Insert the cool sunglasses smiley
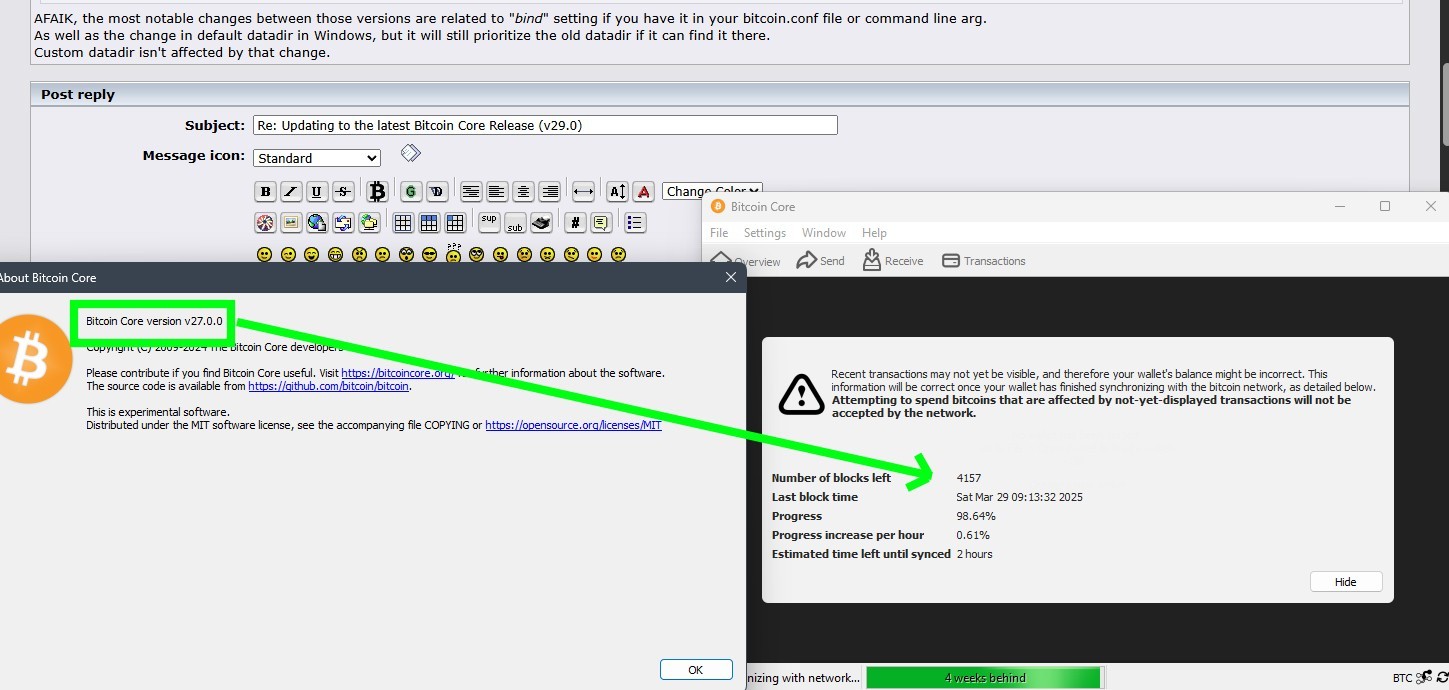This screenshot has height=690, width=1449. 430,255
